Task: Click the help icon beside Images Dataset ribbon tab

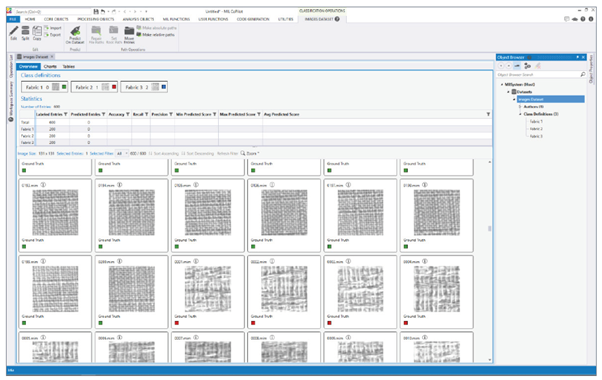Action: (x=337, y=19)
